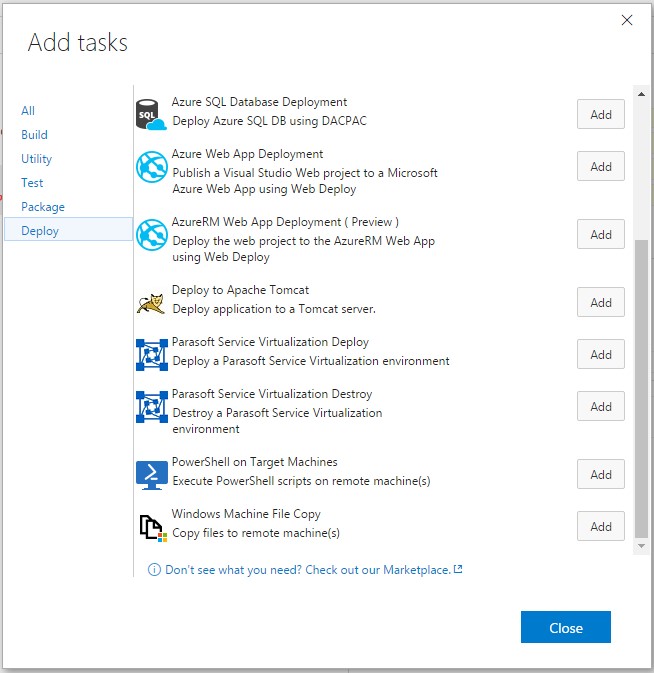Click the scrollbar down arrow
Screen dimensions: 654x673
coord(641,546)
